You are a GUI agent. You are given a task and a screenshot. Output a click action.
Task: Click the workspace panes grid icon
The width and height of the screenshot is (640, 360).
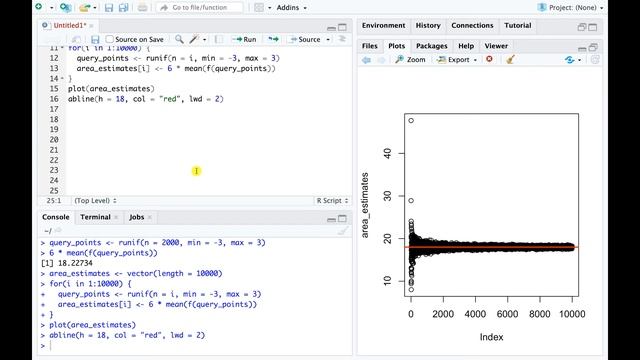coord(259,7)
